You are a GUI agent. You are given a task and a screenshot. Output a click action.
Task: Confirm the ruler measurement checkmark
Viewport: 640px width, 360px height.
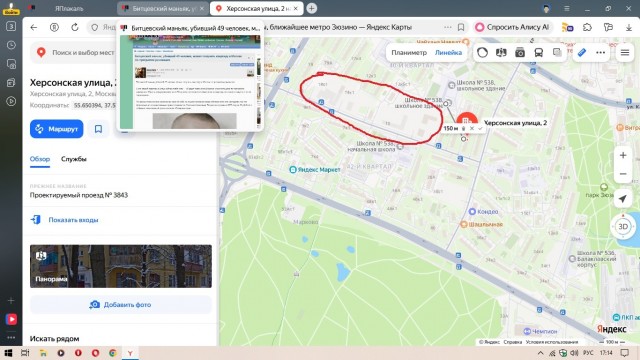click(480, 128)
